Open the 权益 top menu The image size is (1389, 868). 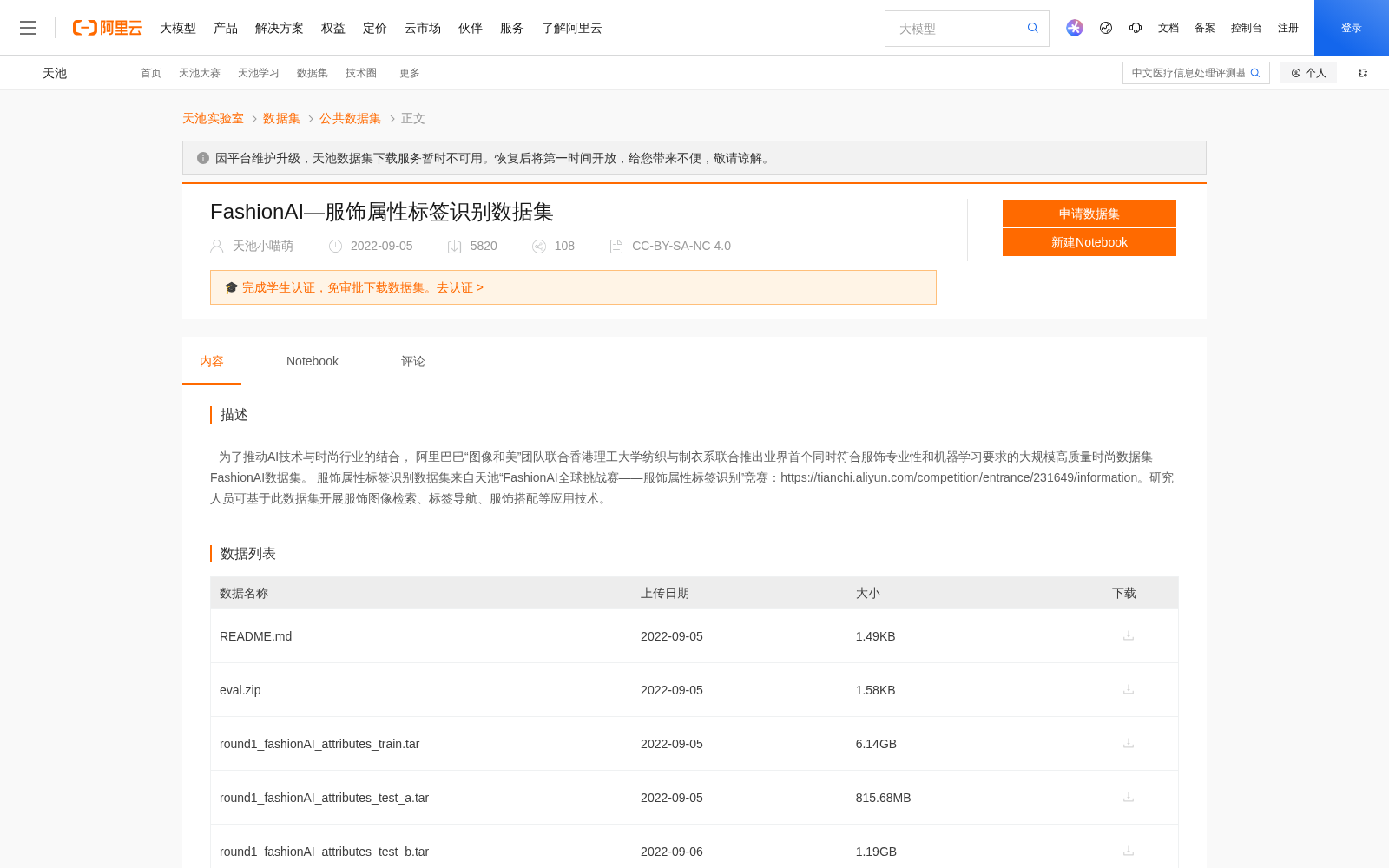click(333, 28)
